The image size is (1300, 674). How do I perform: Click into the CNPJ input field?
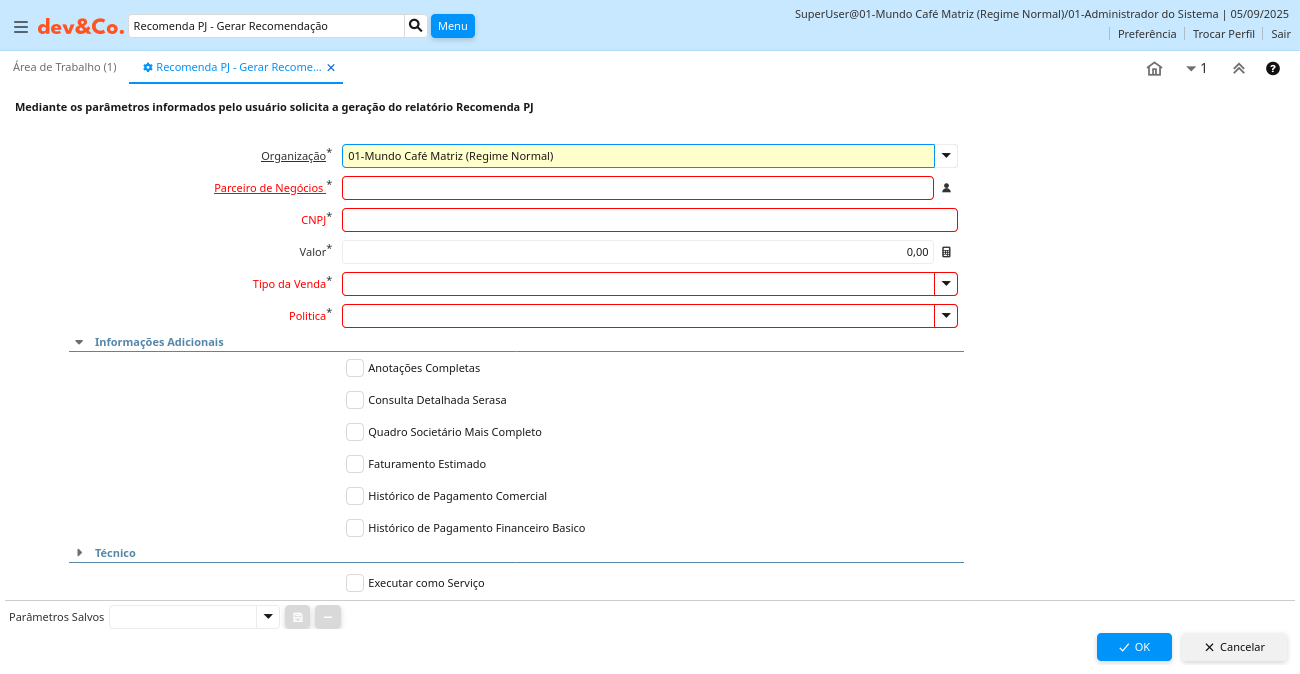pyautogui.click(x=649, y=220)
